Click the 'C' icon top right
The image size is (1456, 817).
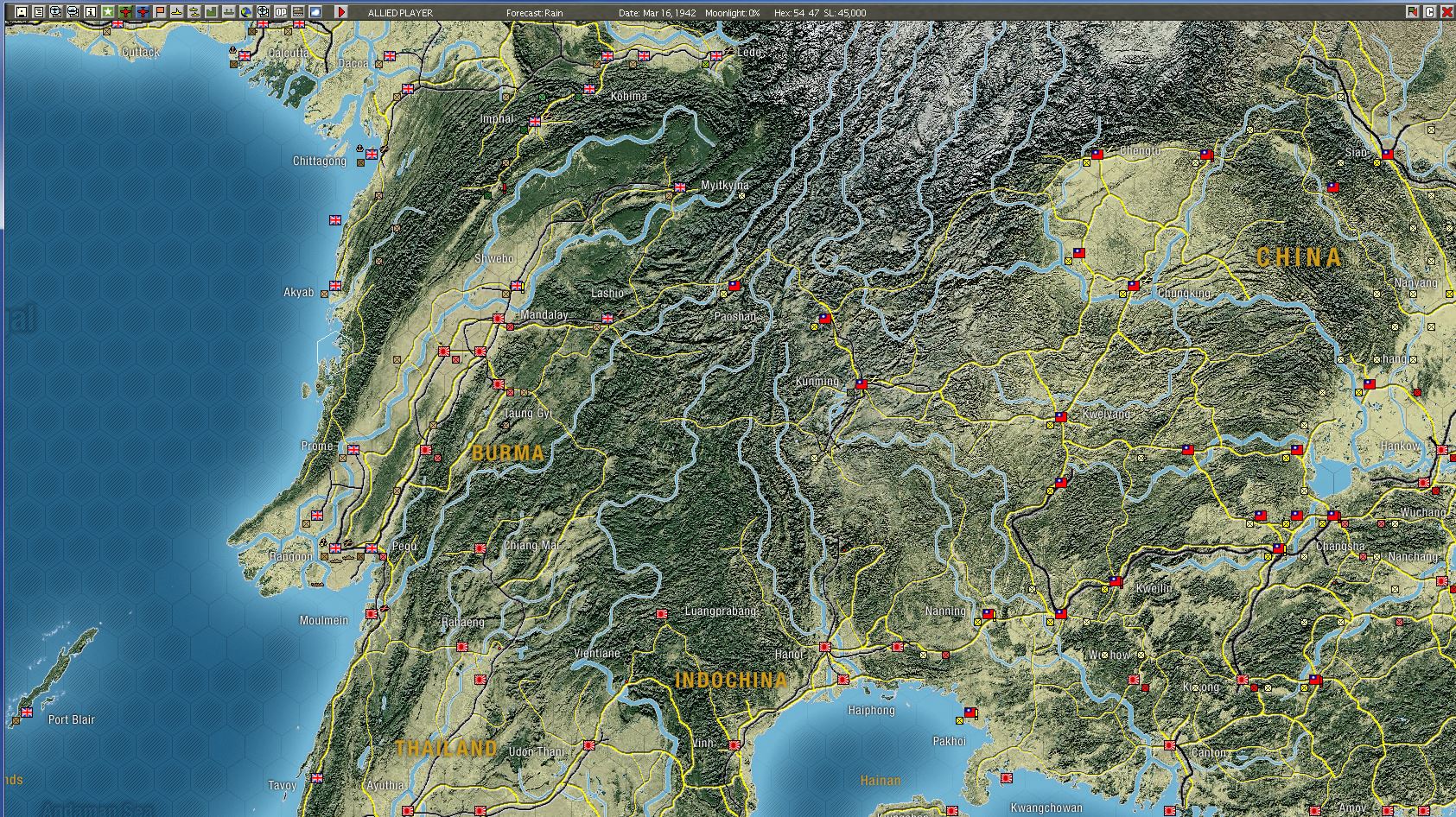tap(1430, 12)
